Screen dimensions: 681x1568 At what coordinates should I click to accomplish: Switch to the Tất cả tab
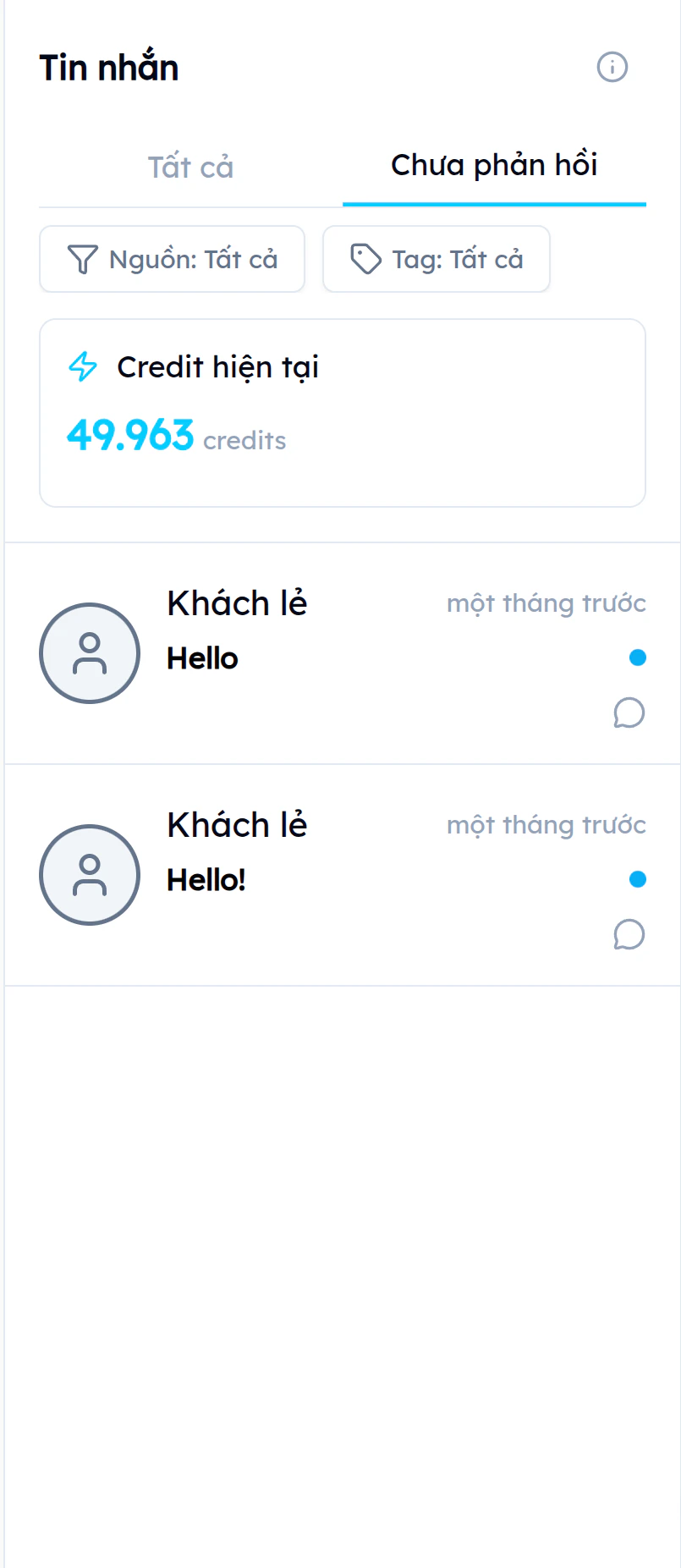coord(190,167)
